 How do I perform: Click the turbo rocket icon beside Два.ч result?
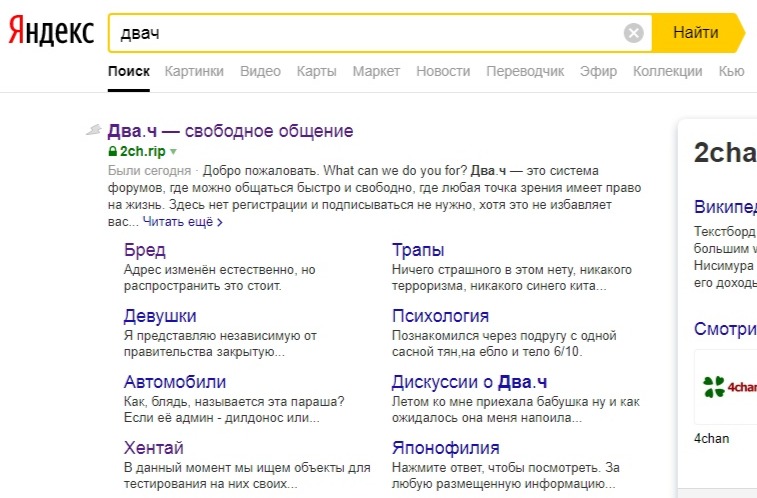(94, 130)
